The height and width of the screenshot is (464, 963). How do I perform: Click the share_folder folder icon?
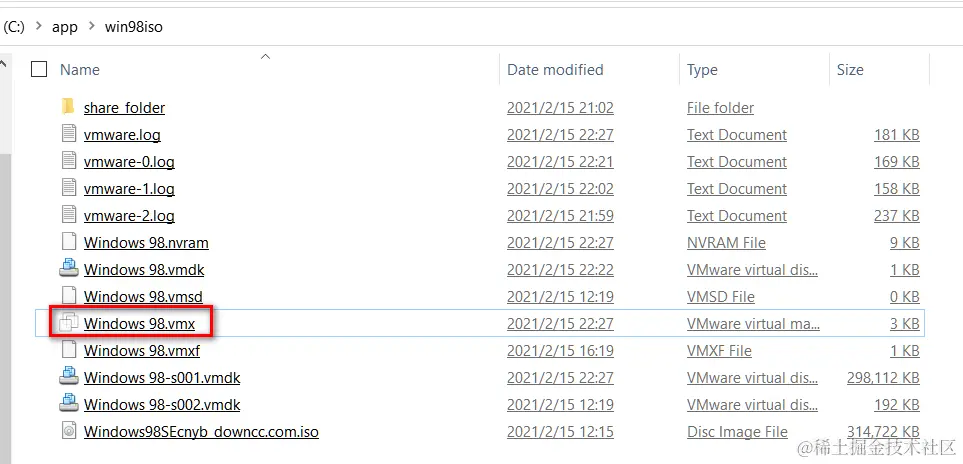pyautogui.click(x=68, y=107)
